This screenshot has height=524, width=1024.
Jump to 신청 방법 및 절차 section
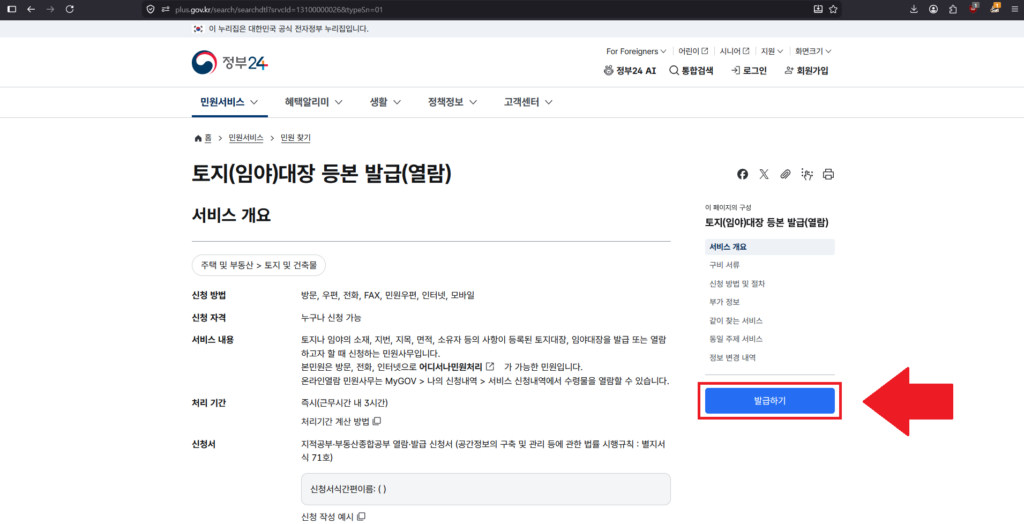[x=737, y=284]
